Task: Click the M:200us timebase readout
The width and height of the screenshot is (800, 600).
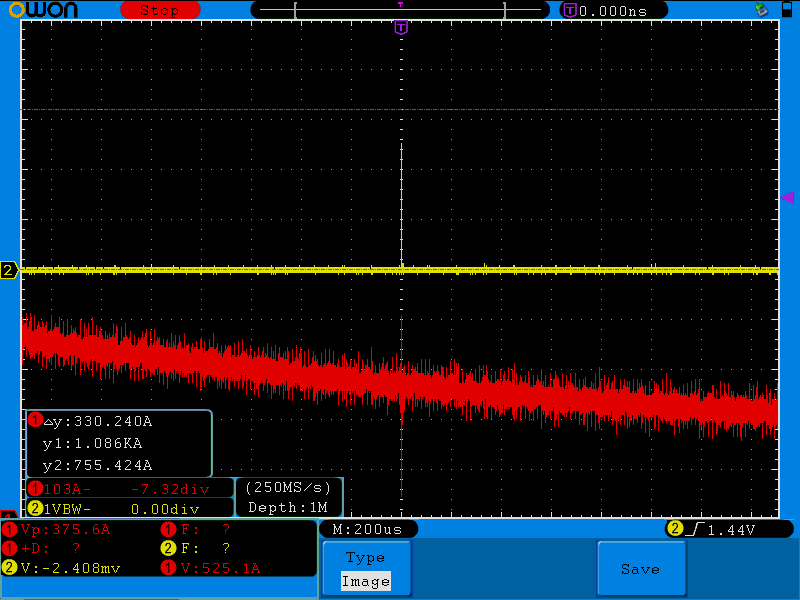Action: point(368,529)
